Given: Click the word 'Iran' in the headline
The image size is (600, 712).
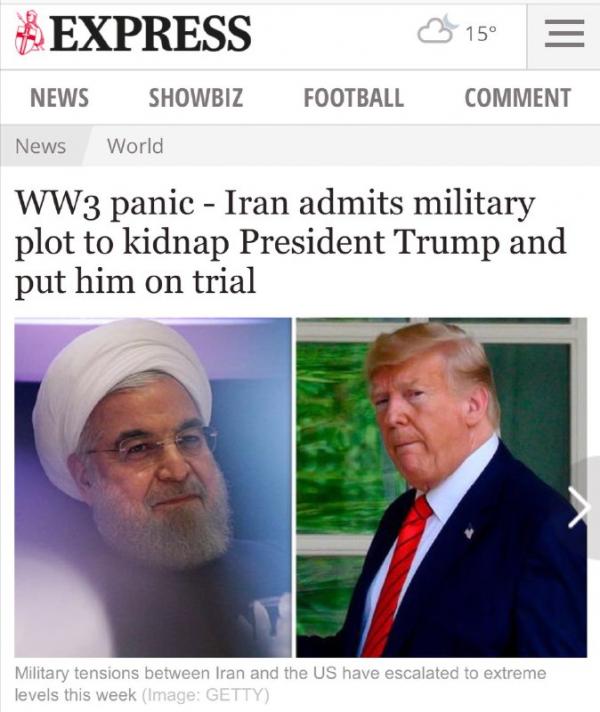Looking at the screenshot, I should [257, 203].
